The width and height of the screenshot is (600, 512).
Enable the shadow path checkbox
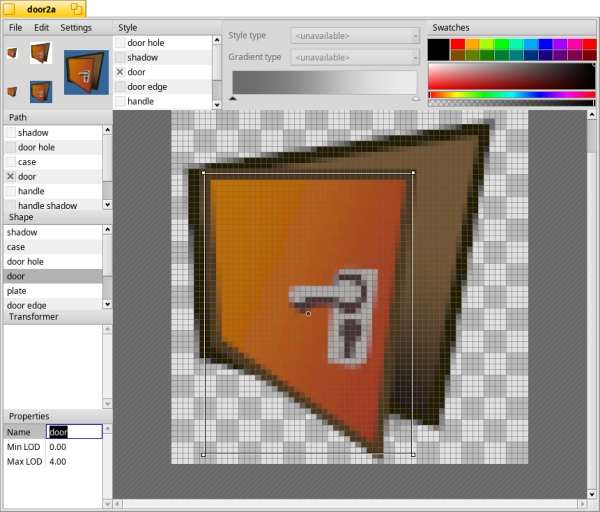point(11,133)
